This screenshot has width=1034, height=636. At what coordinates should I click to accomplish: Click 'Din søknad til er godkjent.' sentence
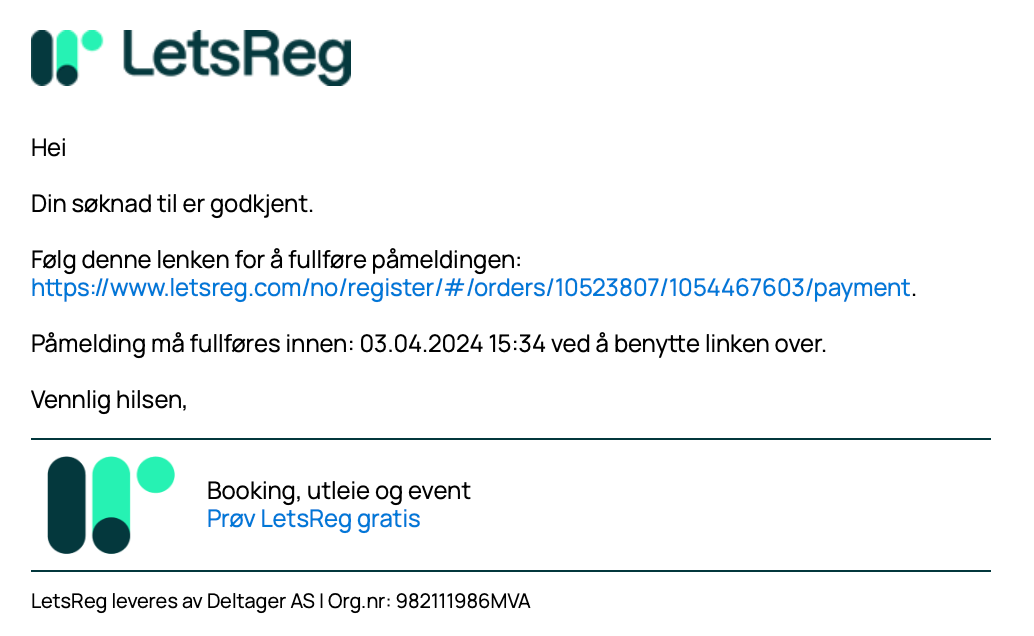click(x=172, y=204)
